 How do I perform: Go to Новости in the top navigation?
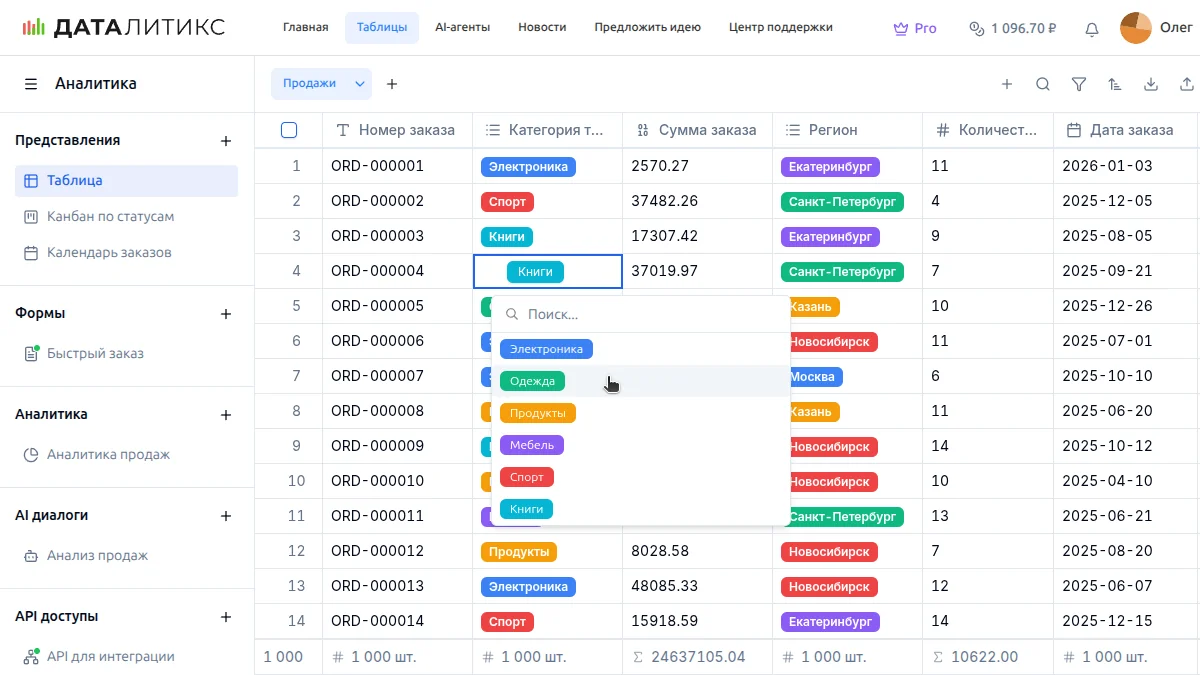click(x=542, y=28)
